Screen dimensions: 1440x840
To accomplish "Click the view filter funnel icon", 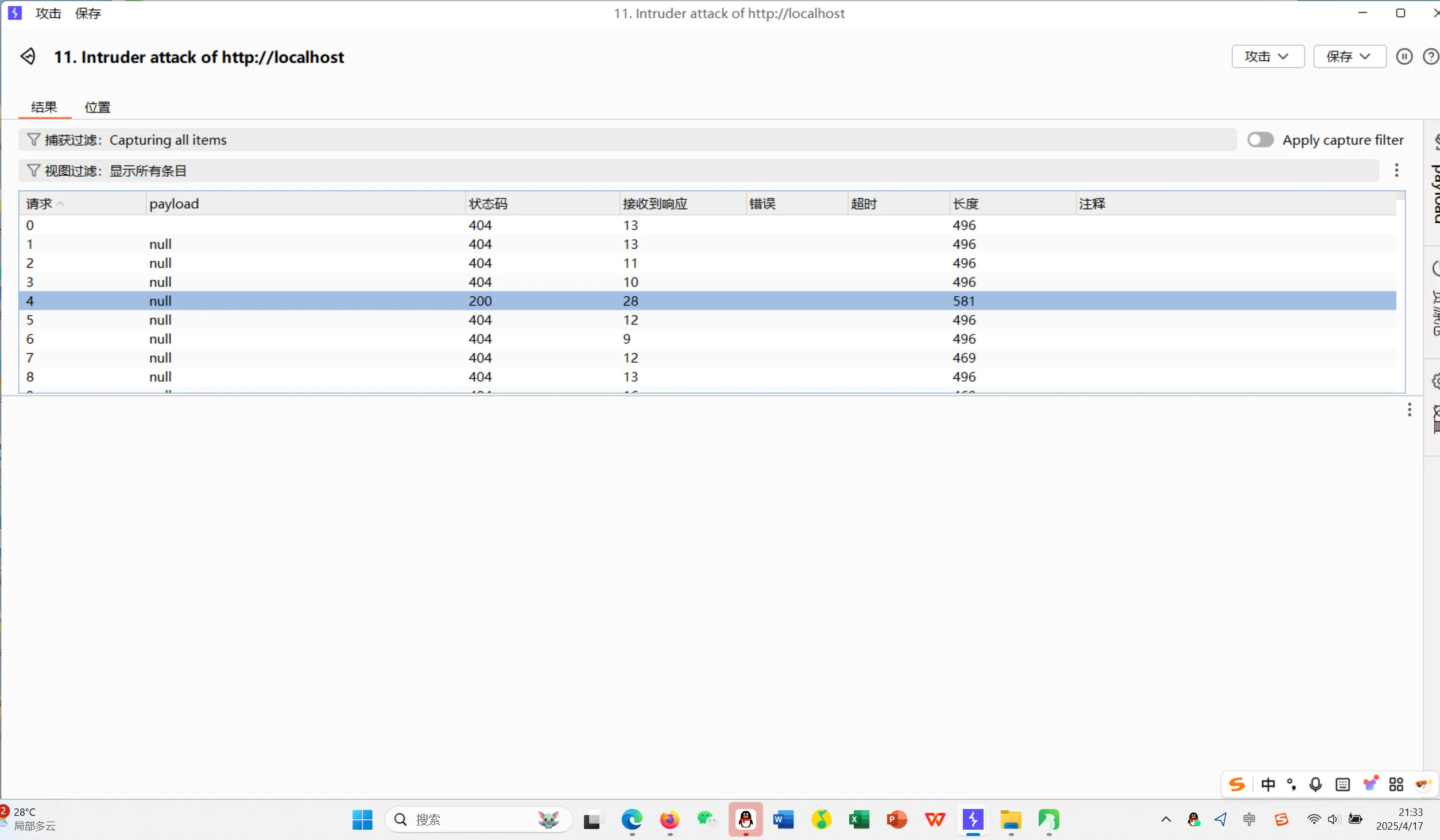I will click(33, 171).
